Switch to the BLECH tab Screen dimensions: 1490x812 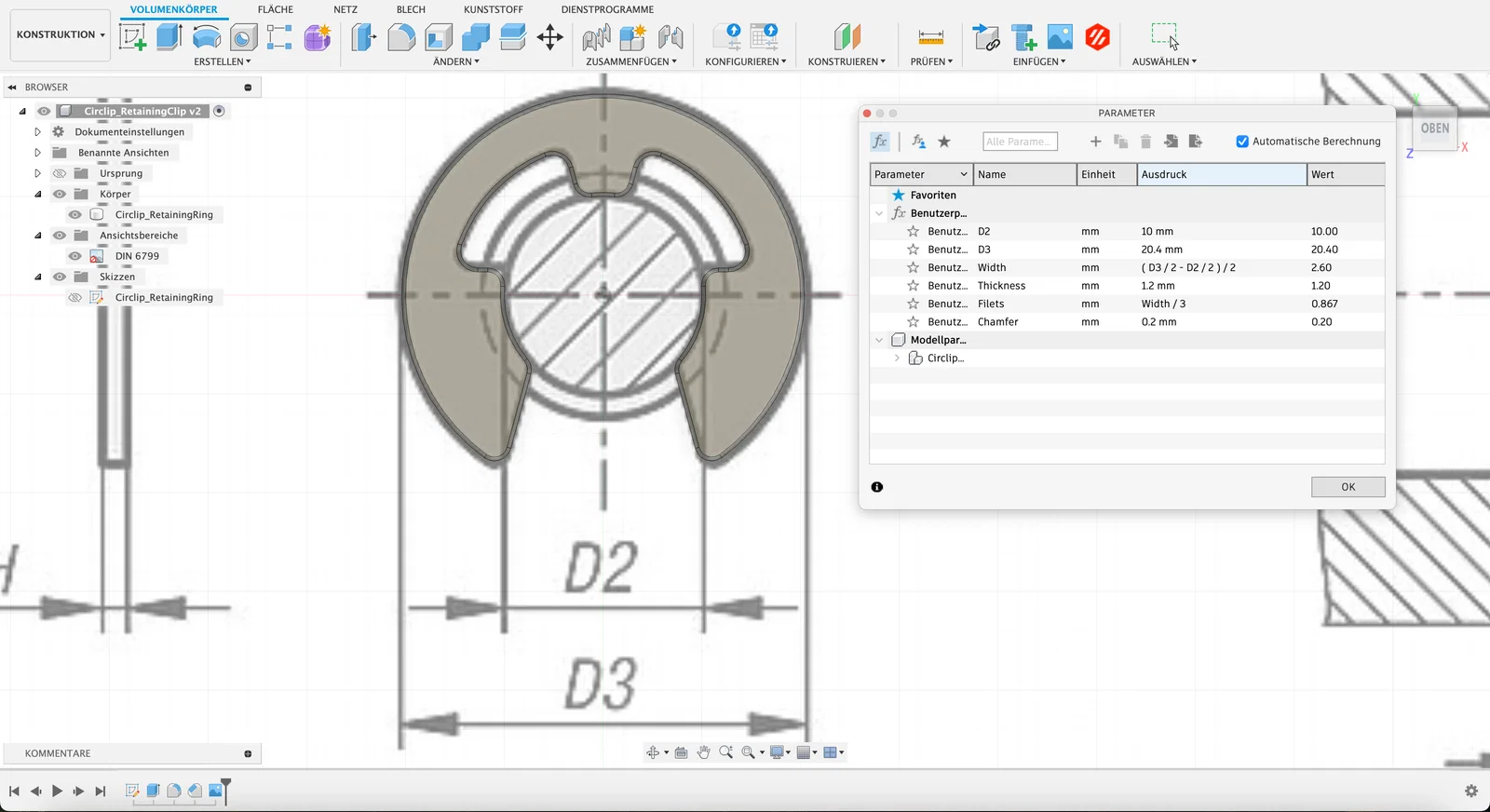coord(411,9)
